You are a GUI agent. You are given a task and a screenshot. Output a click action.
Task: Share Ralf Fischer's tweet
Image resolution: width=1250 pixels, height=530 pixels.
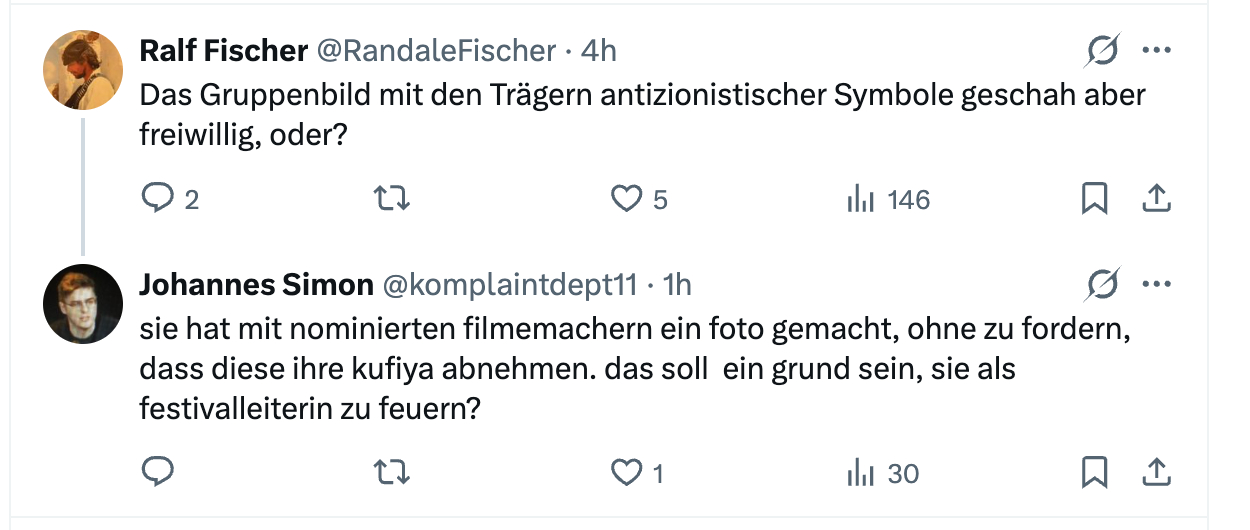pyautogui.click(x=1156, y=199)
